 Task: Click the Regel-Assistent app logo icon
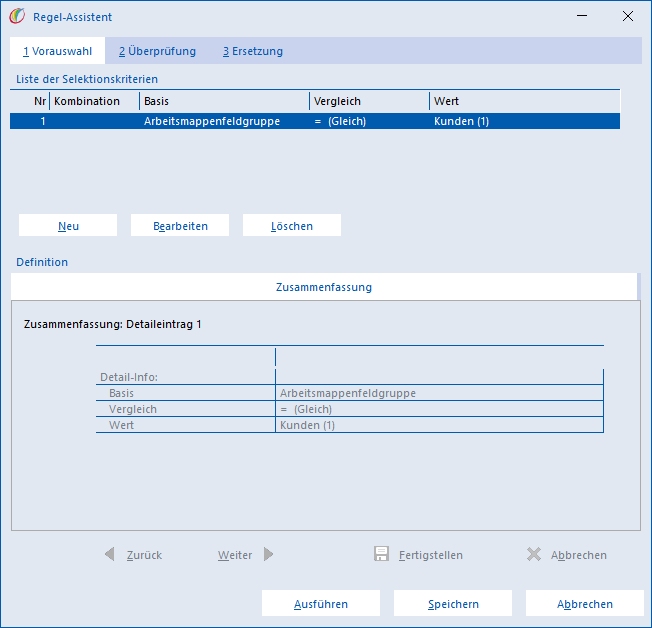(17, 16)
